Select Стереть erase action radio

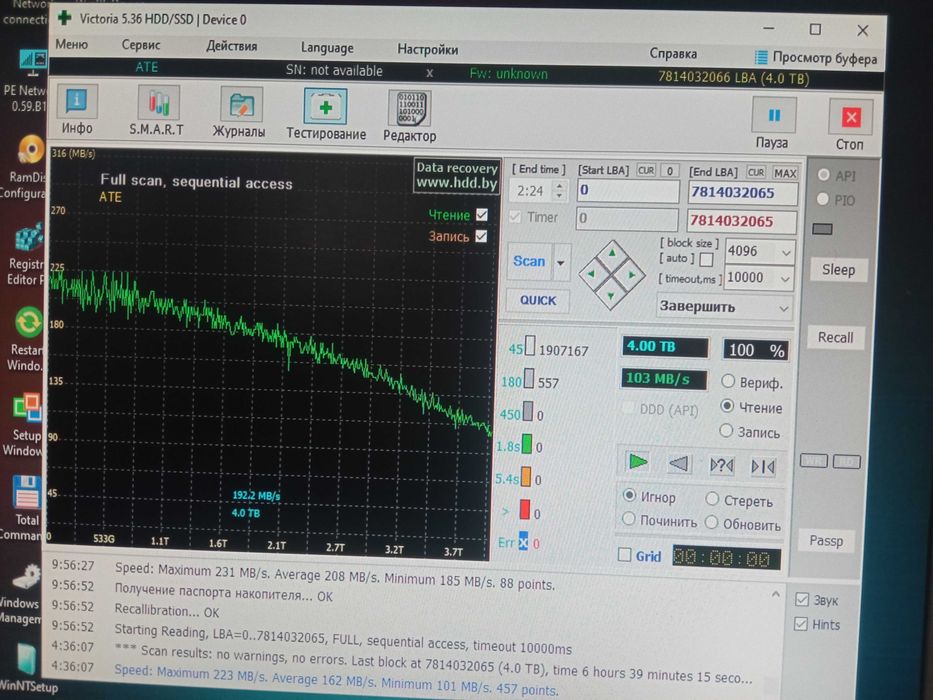point(712,498)
